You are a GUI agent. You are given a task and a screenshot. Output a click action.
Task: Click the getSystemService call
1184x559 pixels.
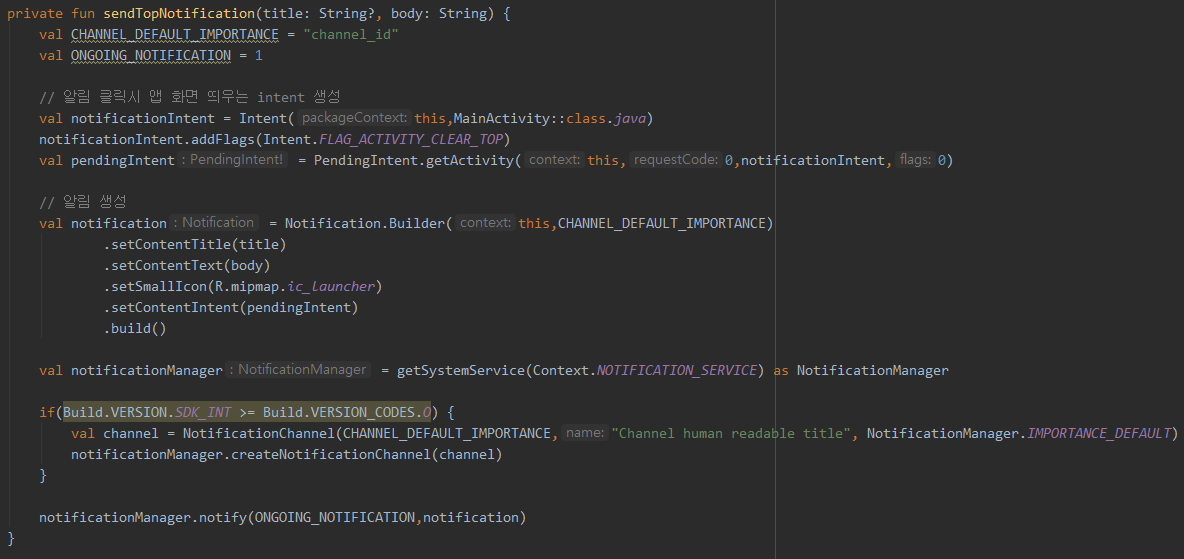coord(461,370)
